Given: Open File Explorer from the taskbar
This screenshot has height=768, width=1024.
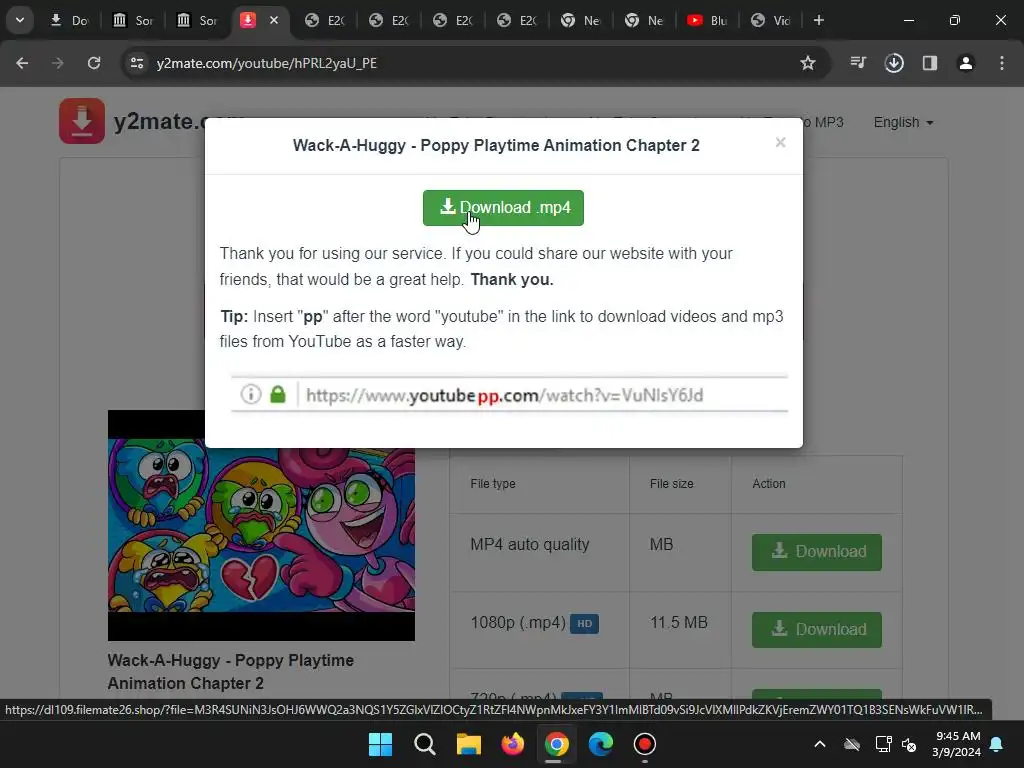Looking at the screenshot, I should [468, 744].
